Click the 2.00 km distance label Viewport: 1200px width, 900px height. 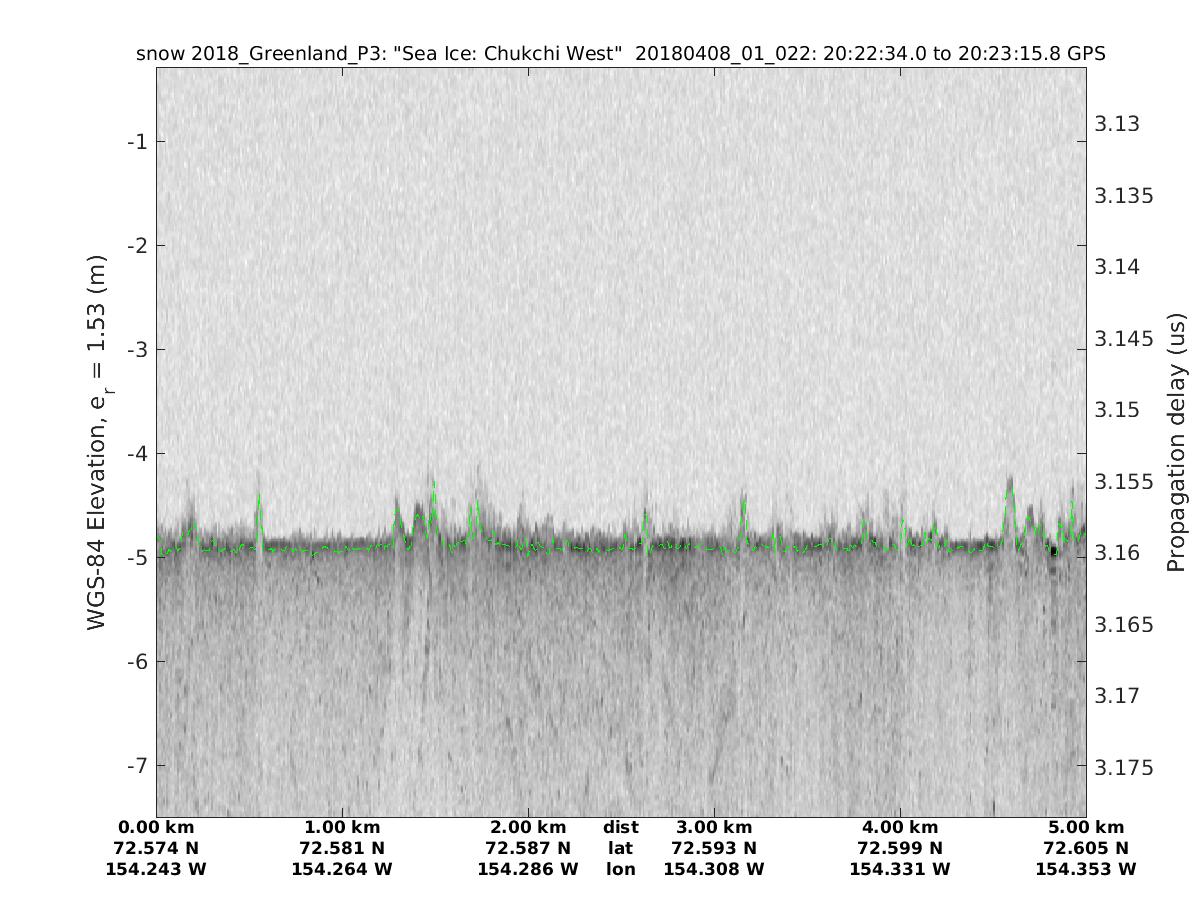(x=528, y=827)
